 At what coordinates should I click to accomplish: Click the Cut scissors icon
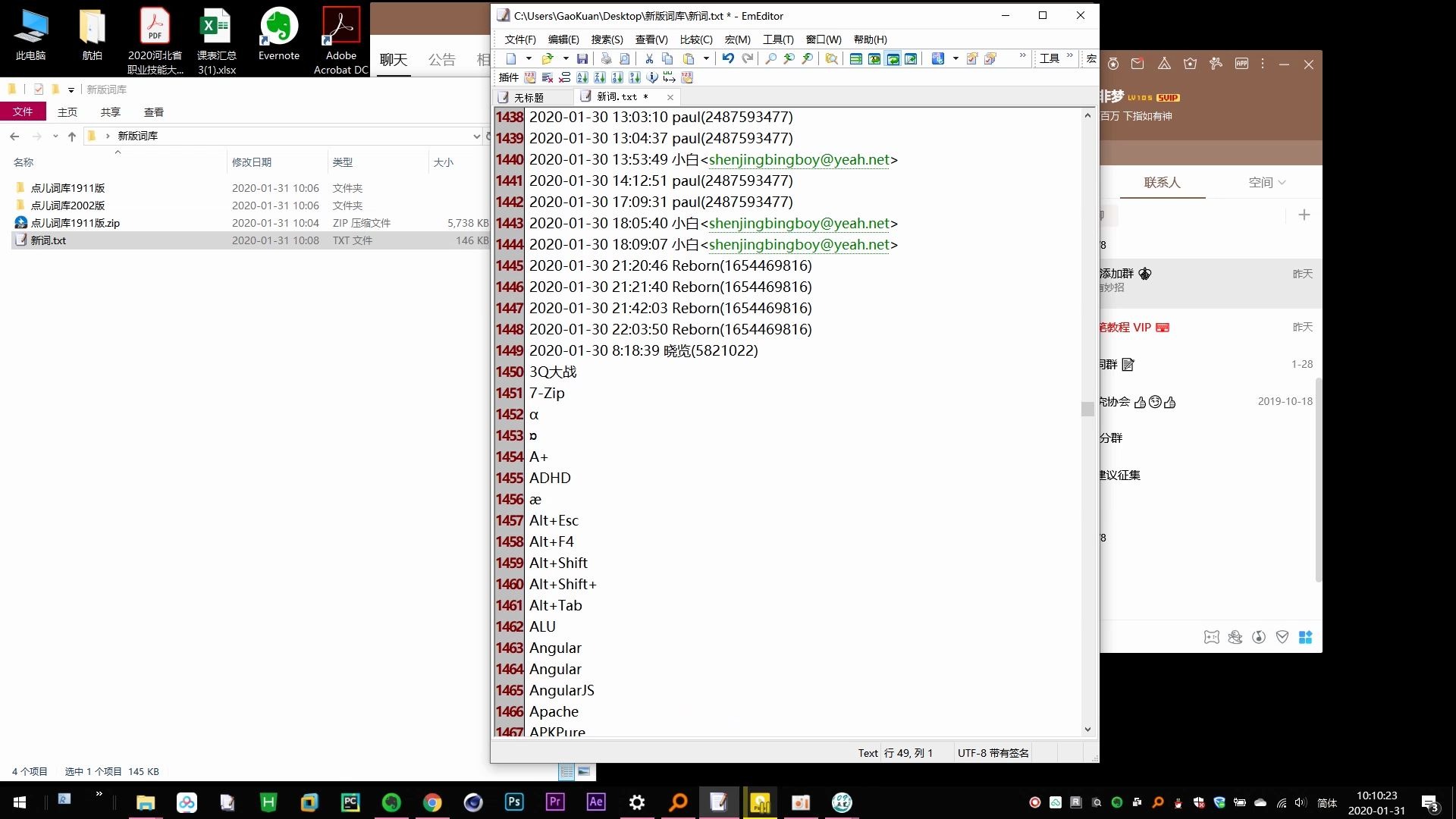[x=649, y=58]
